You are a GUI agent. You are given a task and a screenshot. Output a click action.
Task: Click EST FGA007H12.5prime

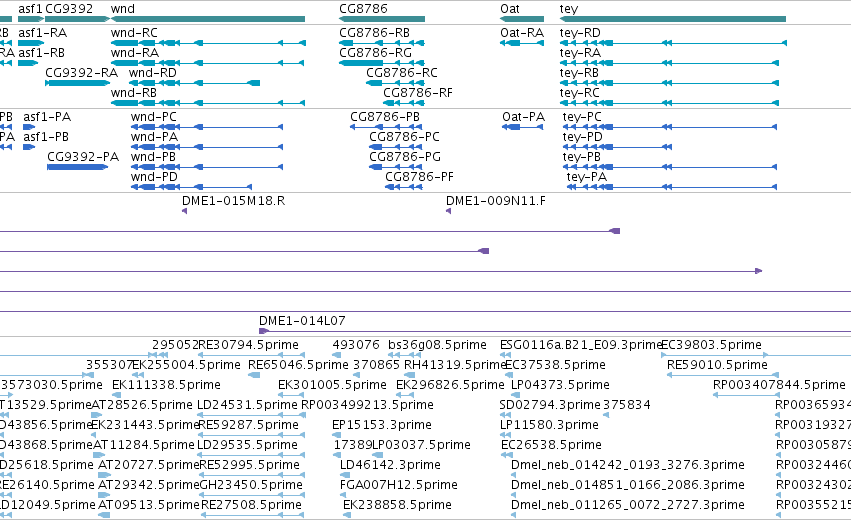point(399,485)
